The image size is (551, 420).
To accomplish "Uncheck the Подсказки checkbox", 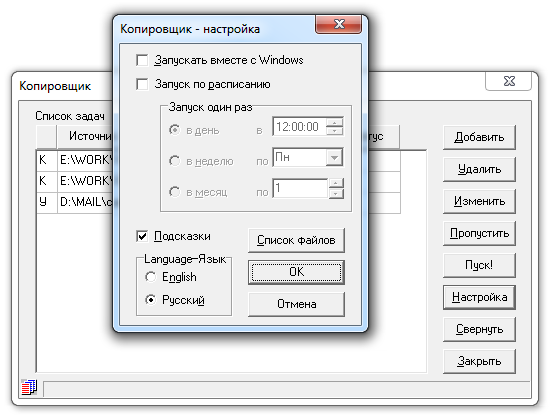I will (x=142, y=236).
